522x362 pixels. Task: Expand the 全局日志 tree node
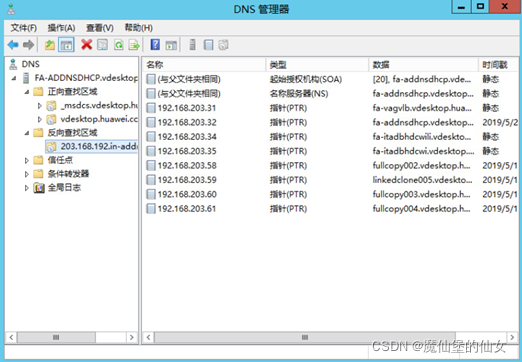tap(27, 188)
